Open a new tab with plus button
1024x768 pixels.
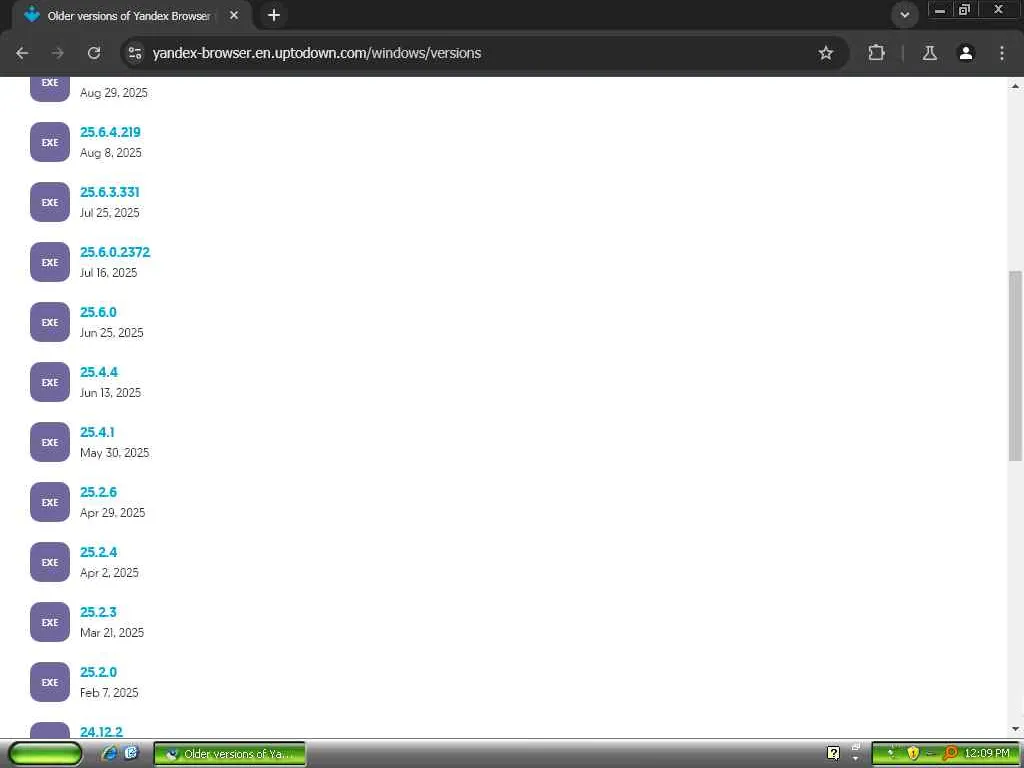[x=274, y=15]
